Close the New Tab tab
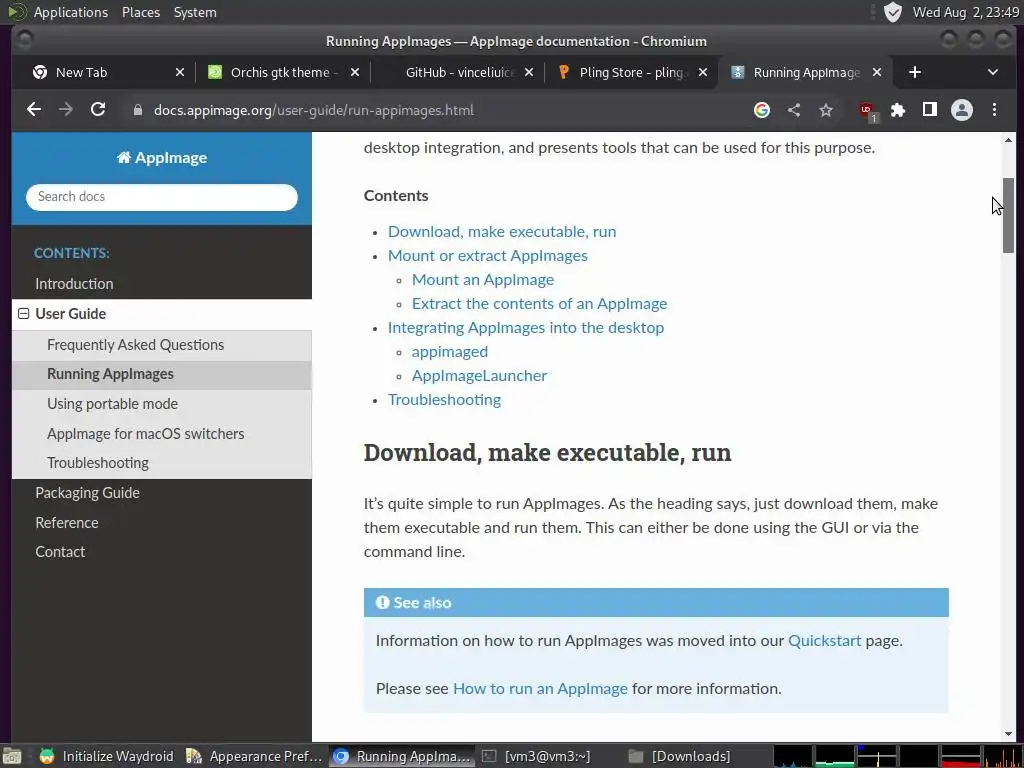 (180, 72)
